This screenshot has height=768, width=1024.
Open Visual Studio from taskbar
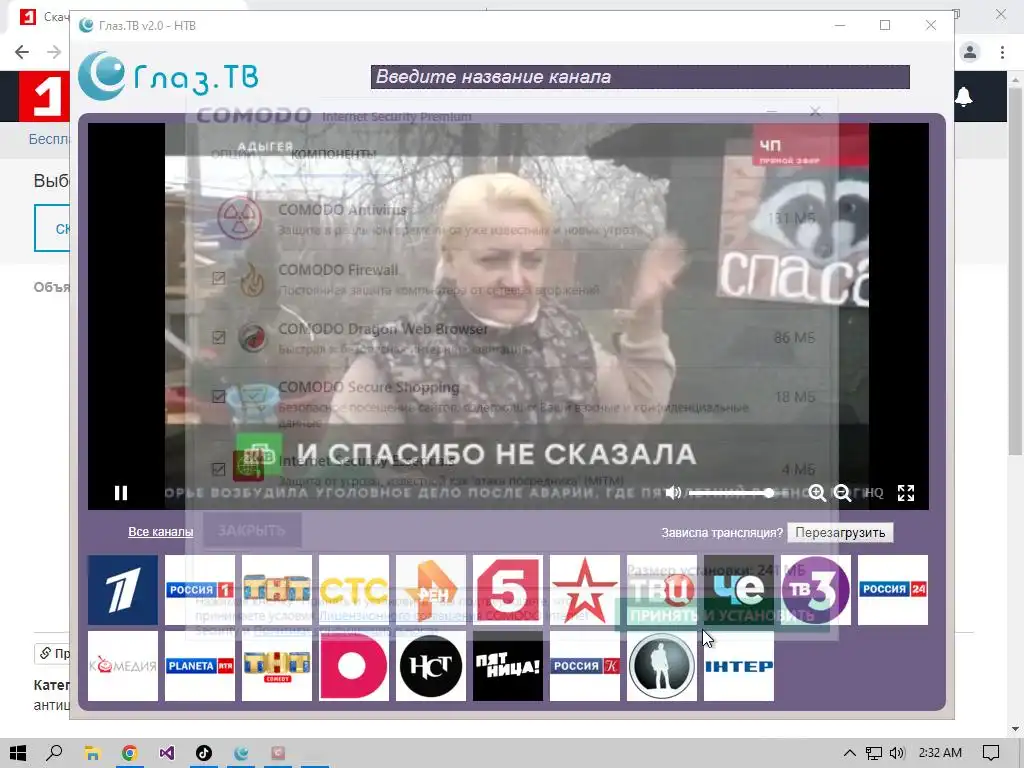tap(167, 753)
